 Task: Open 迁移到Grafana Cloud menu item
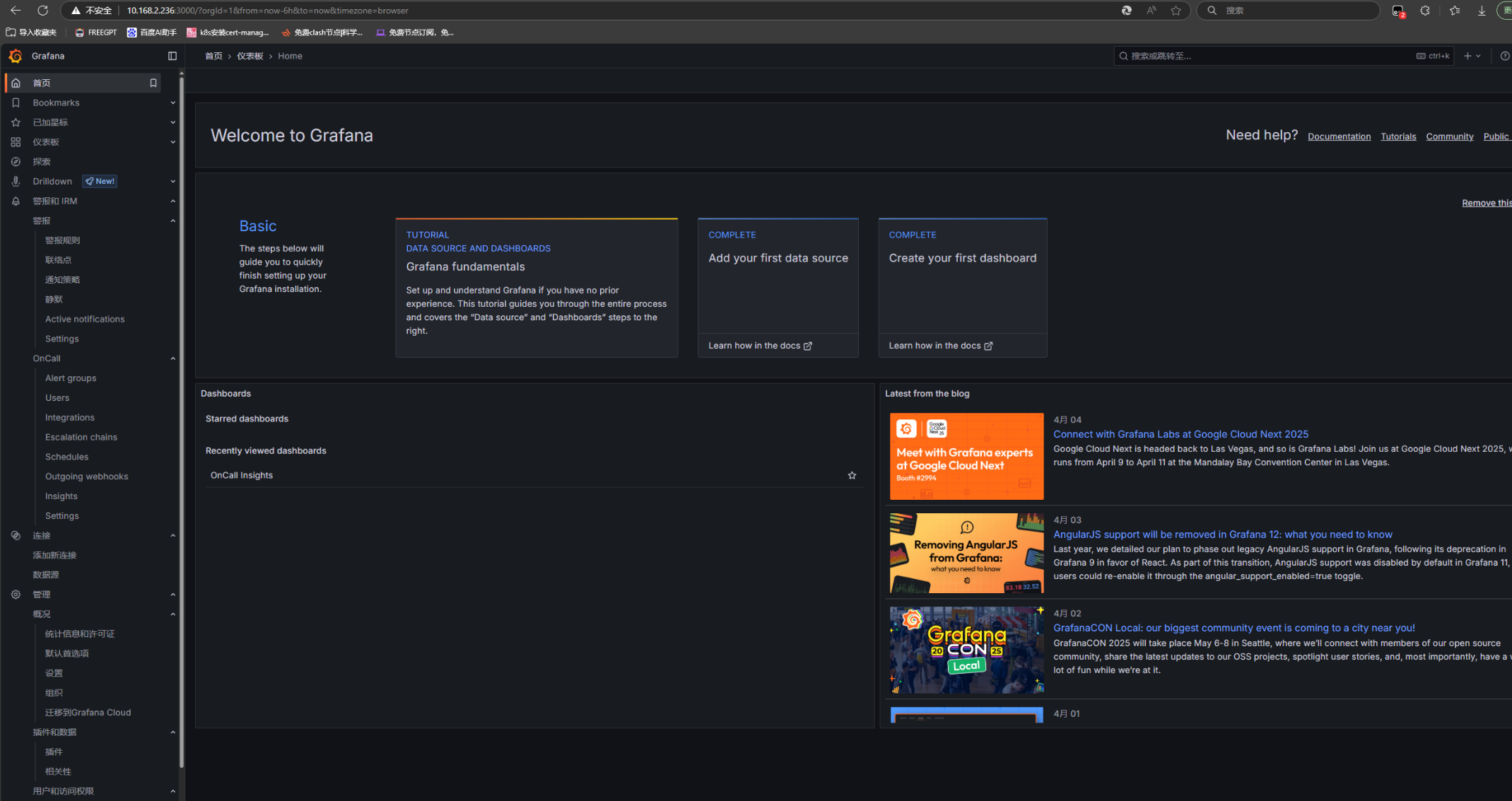click(88, 713)
